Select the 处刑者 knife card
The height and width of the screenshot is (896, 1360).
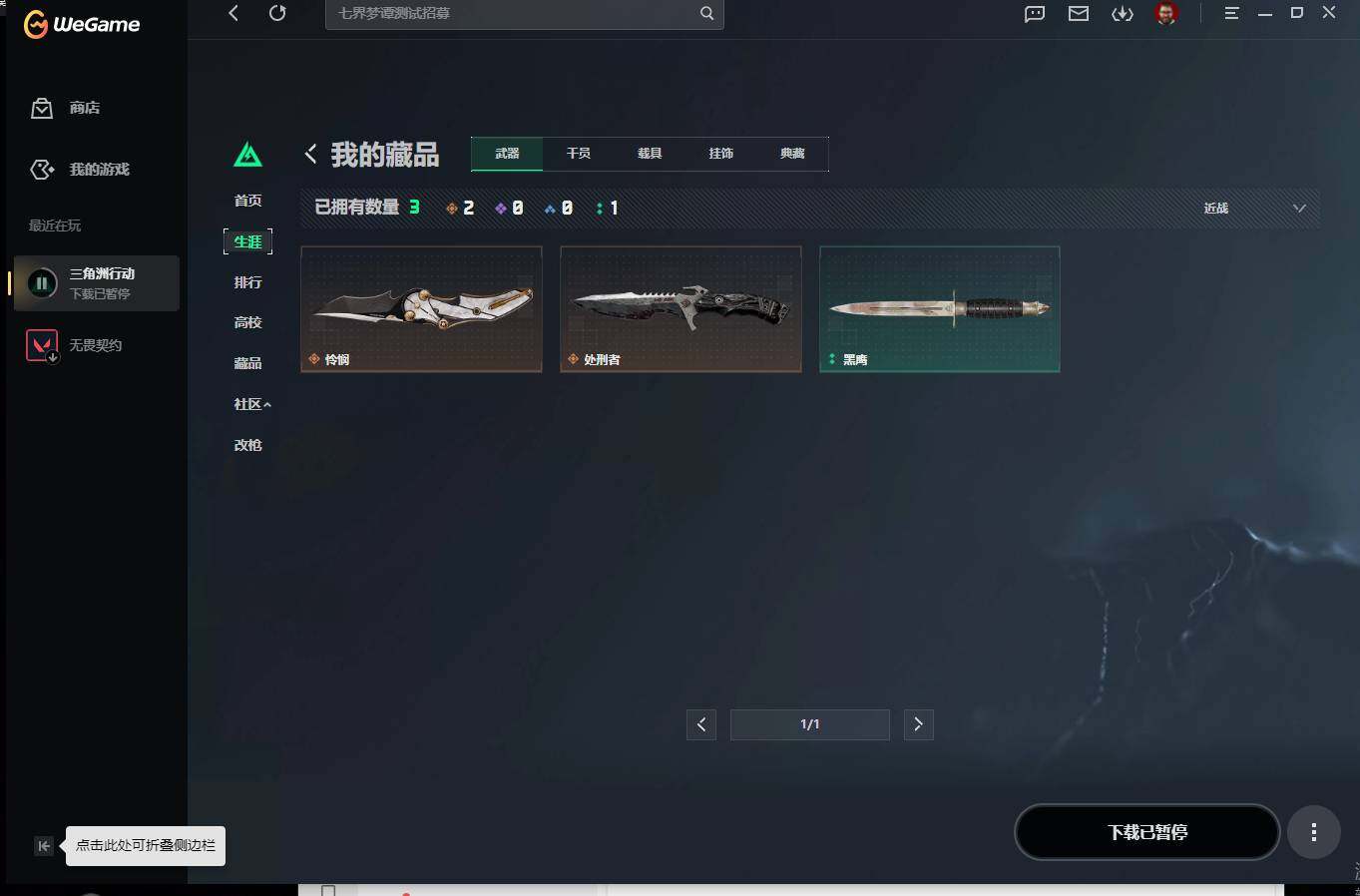(680, 309)
